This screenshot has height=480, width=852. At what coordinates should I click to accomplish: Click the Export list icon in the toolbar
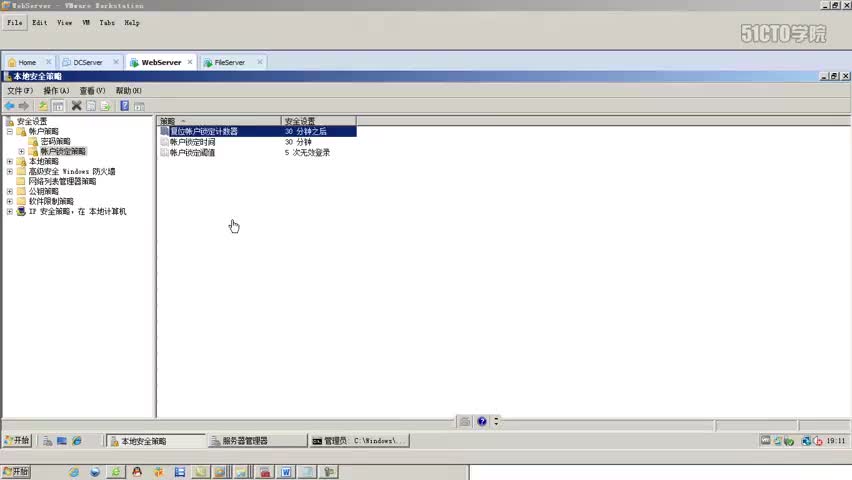(x=106, y=106)
